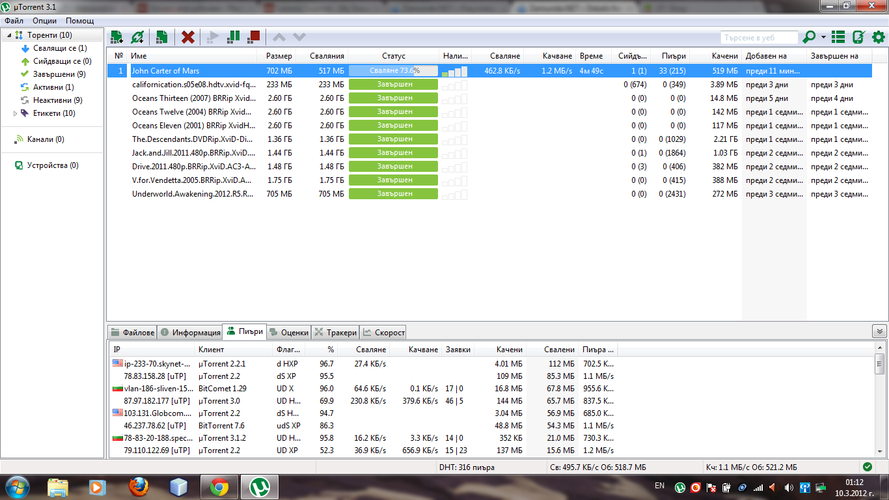Sort torrents by Име column header

tap(193, 56)
